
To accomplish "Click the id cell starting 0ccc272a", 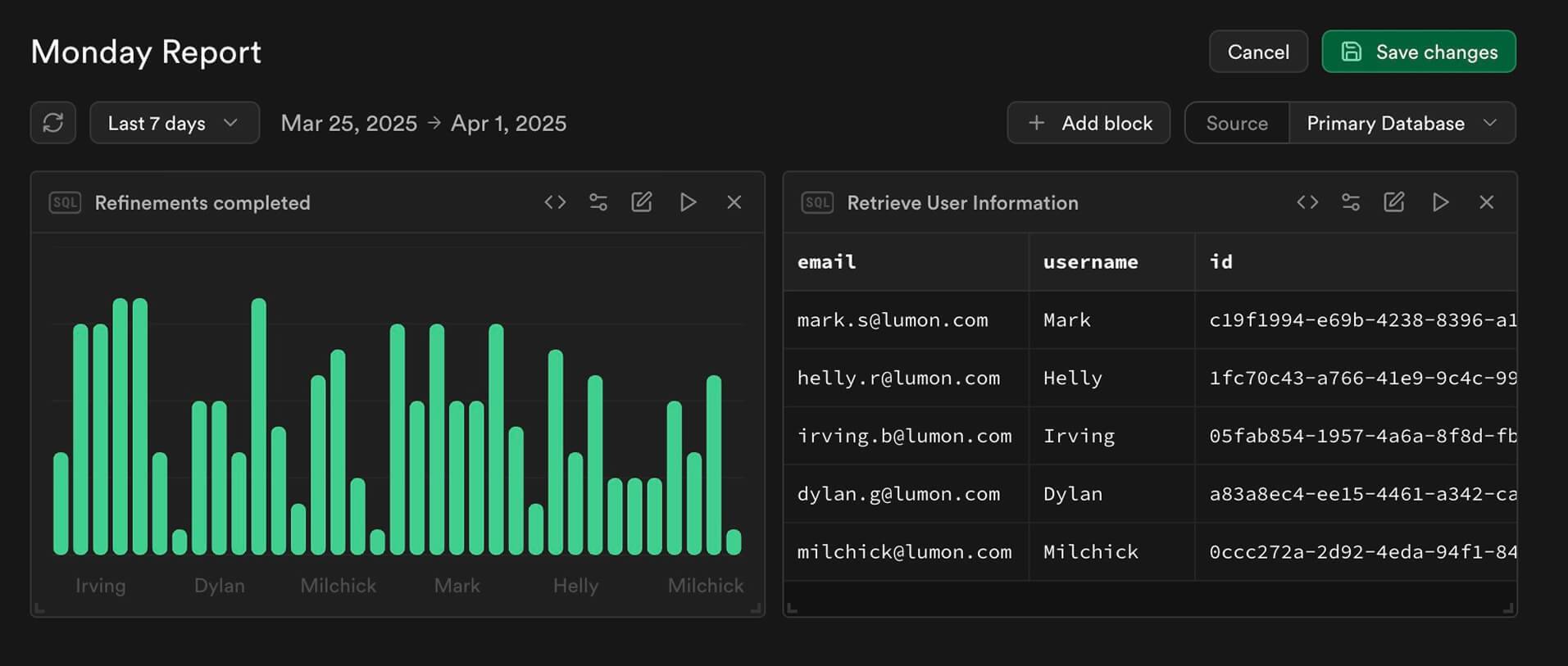I will point(1356,552).
